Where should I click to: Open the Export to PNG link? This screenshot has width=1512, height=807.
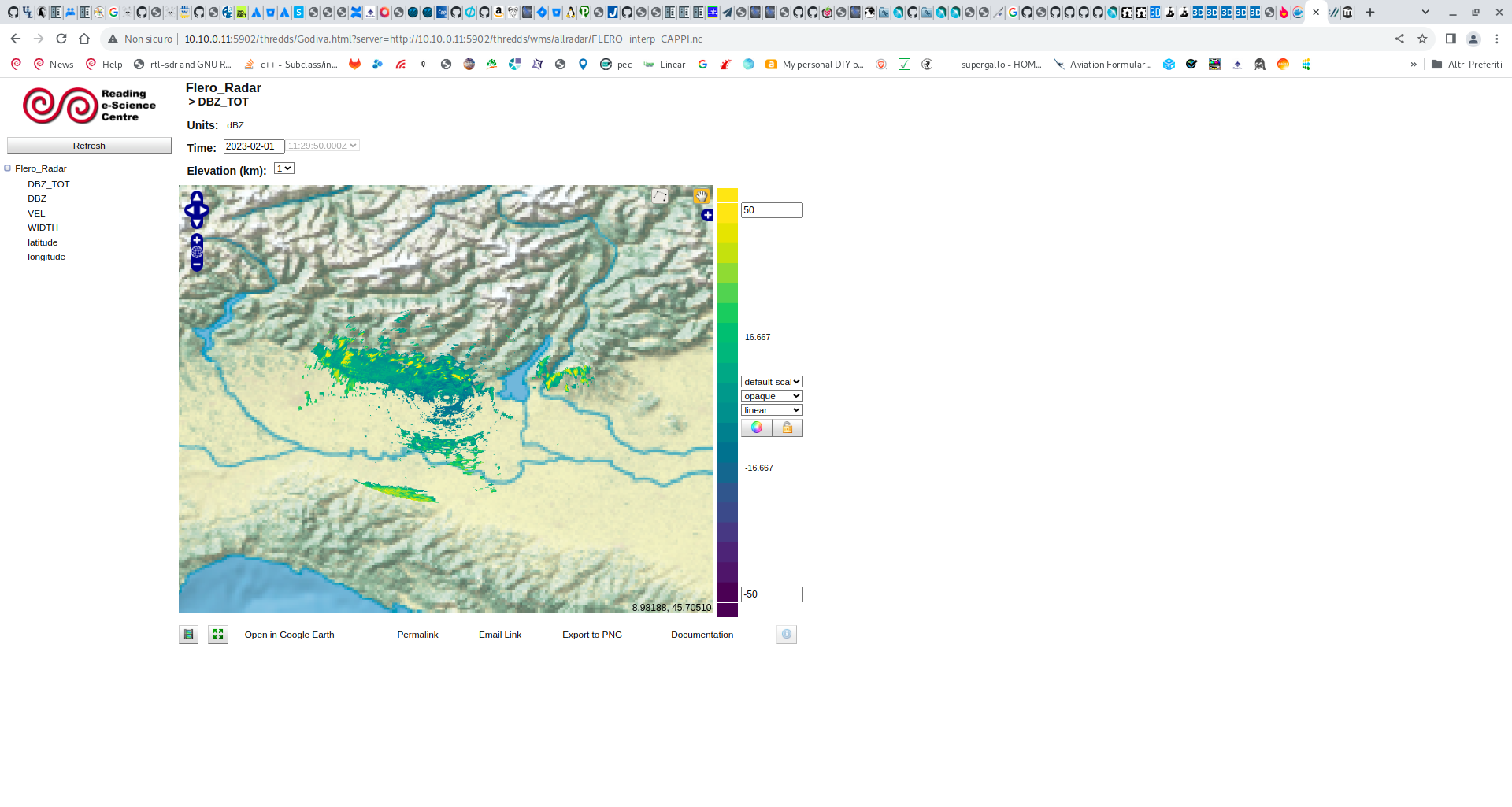[x=591, y=635]
